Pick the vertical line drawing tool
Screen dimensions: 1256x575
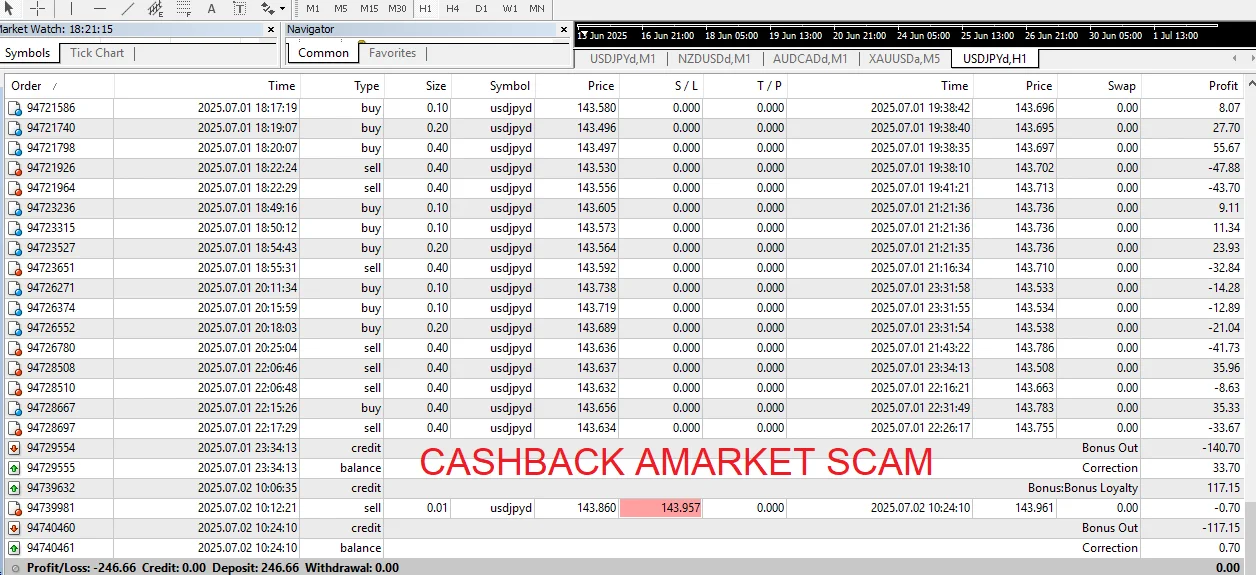pyautogui.click(x=73, y=8)
